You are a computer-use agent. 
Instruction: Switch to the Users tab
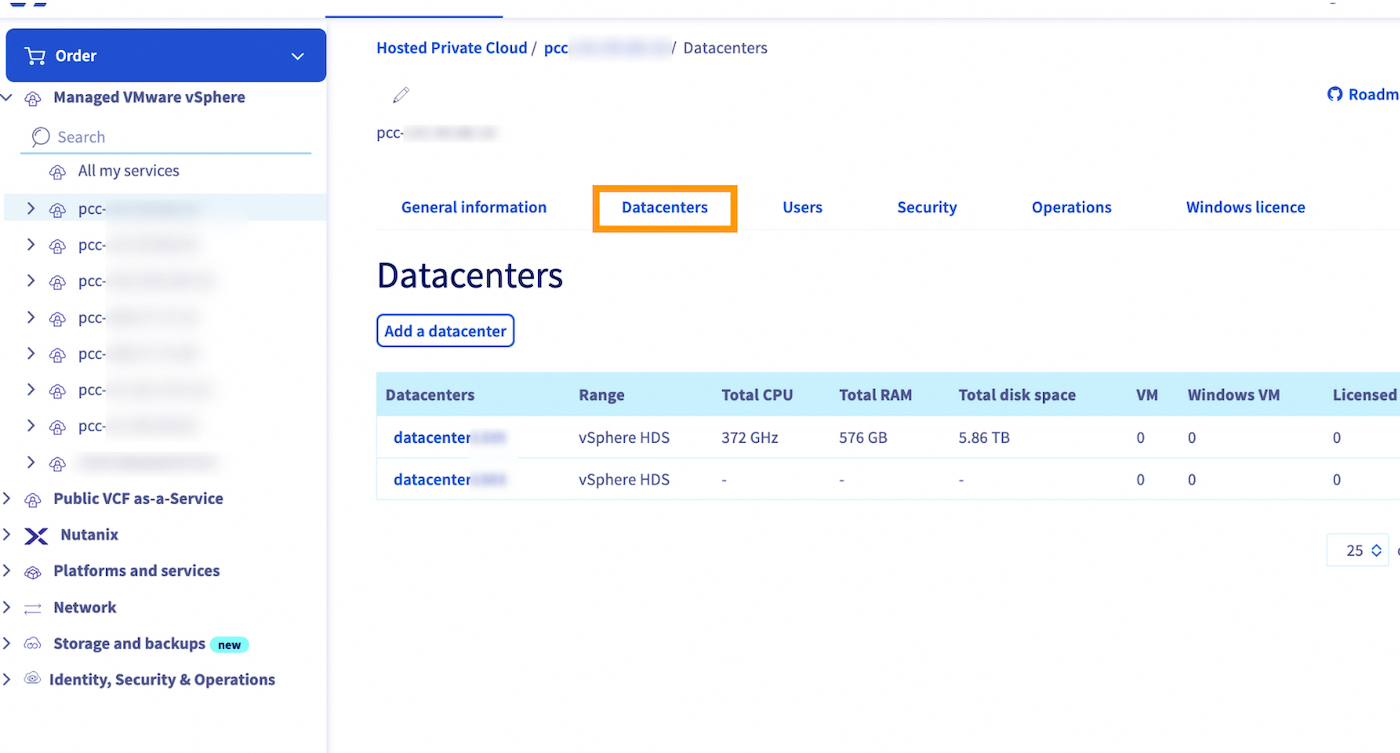tap(802, 207)
